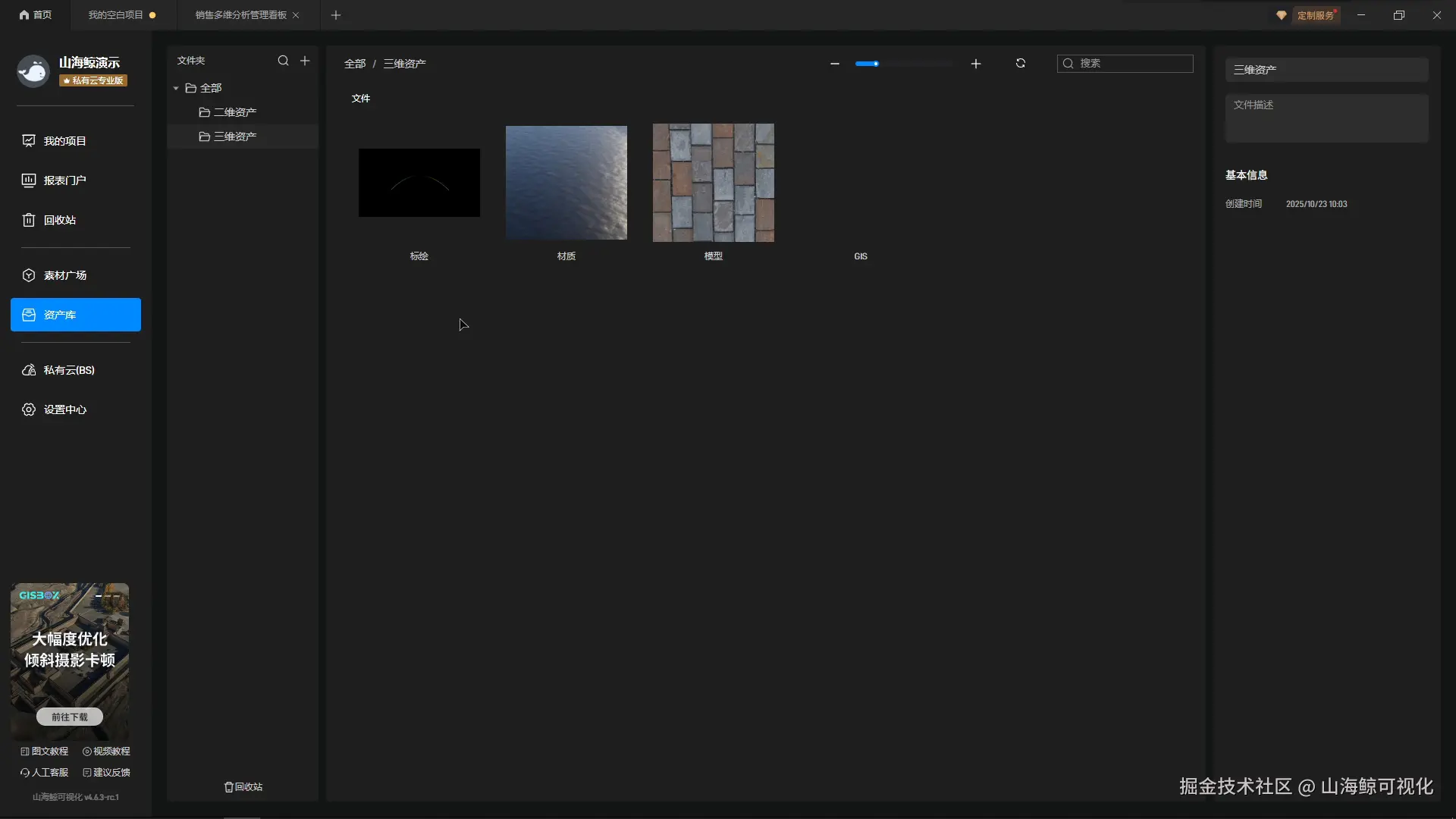Screen dimensions: 1456x819
Task: Click the GISBox advertisement banner
Action: coord(70,661)
